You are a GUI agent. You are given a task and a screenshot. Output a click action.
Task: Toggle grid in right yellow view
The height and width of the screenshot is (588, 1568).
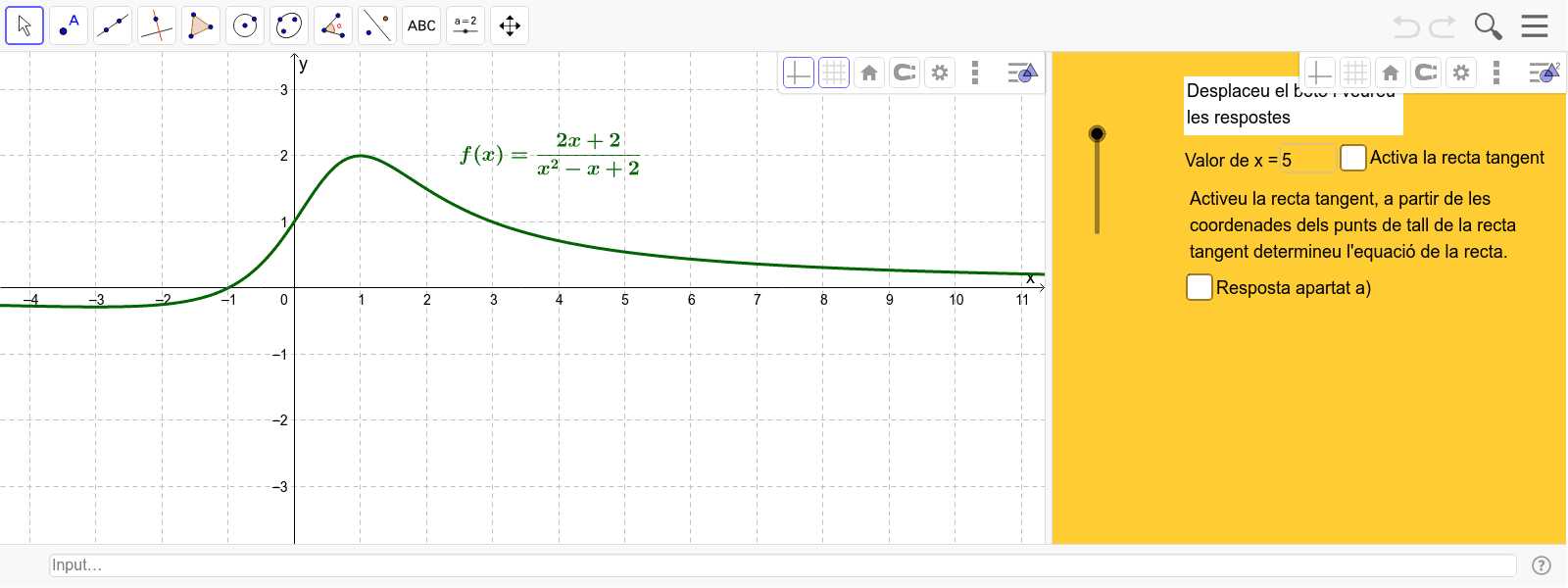[1355, 73]
